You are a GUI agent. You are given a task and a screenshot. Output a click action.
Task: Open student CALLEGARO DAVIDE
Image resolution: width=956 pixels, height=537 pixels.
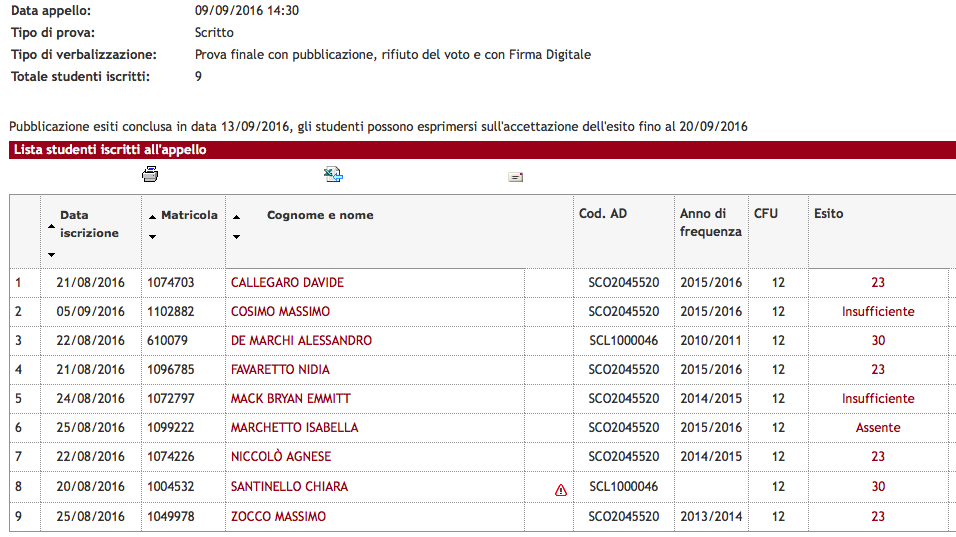287,283
